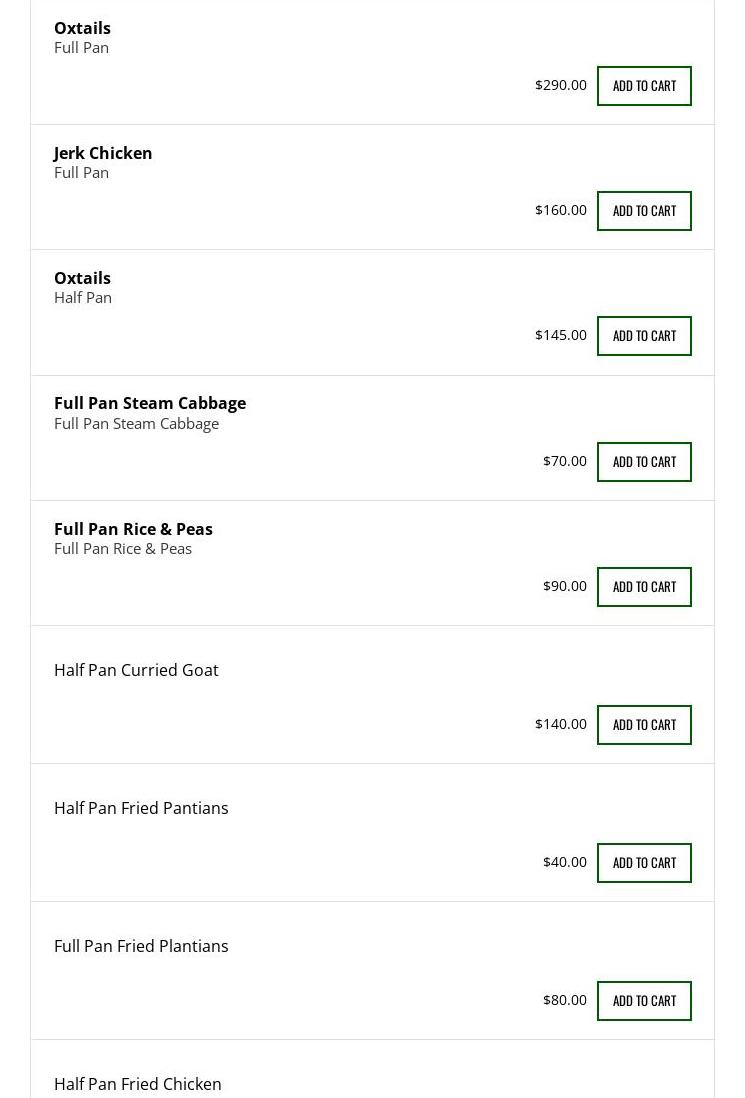This screenshot has height=1098, width=745.
Task: Add the Full Pan Oxtails to cart
Action: coord(644,86)
